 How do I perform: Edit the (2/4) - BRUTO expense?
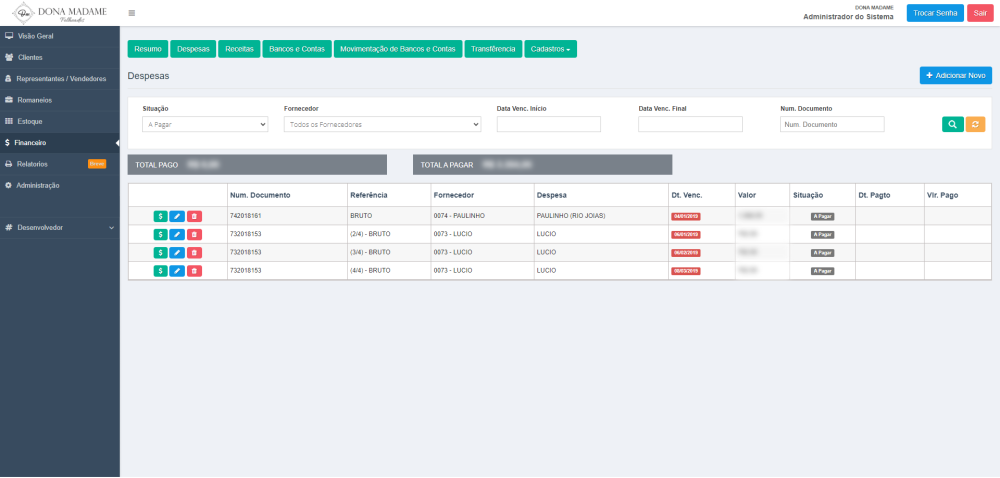click(x=177, y=234)
